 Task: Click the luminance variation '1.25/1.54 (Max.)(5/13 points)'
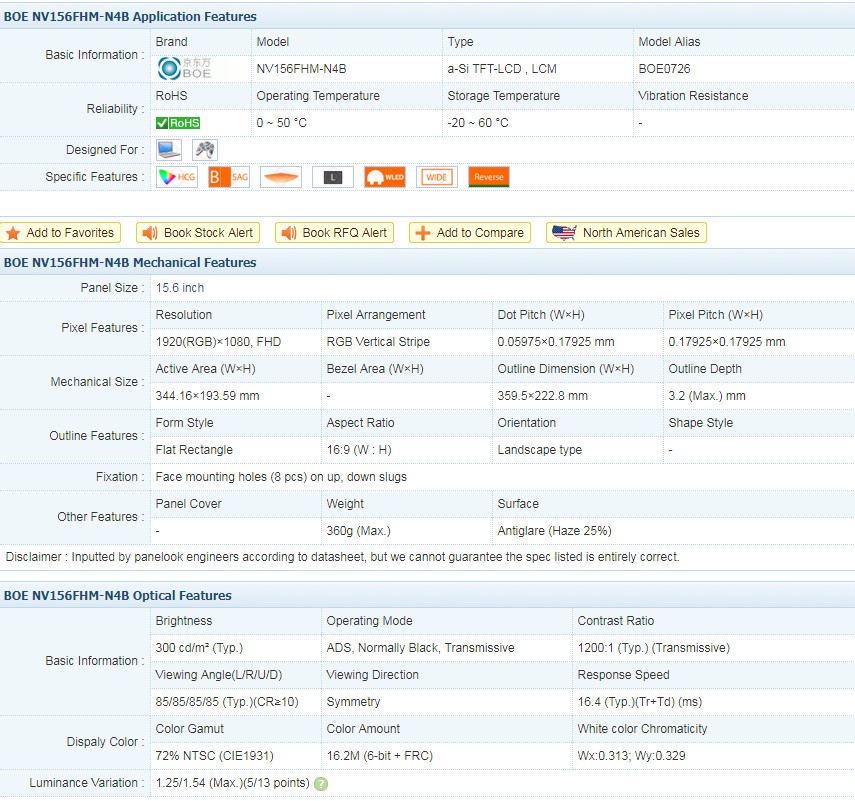coord(233,783)
